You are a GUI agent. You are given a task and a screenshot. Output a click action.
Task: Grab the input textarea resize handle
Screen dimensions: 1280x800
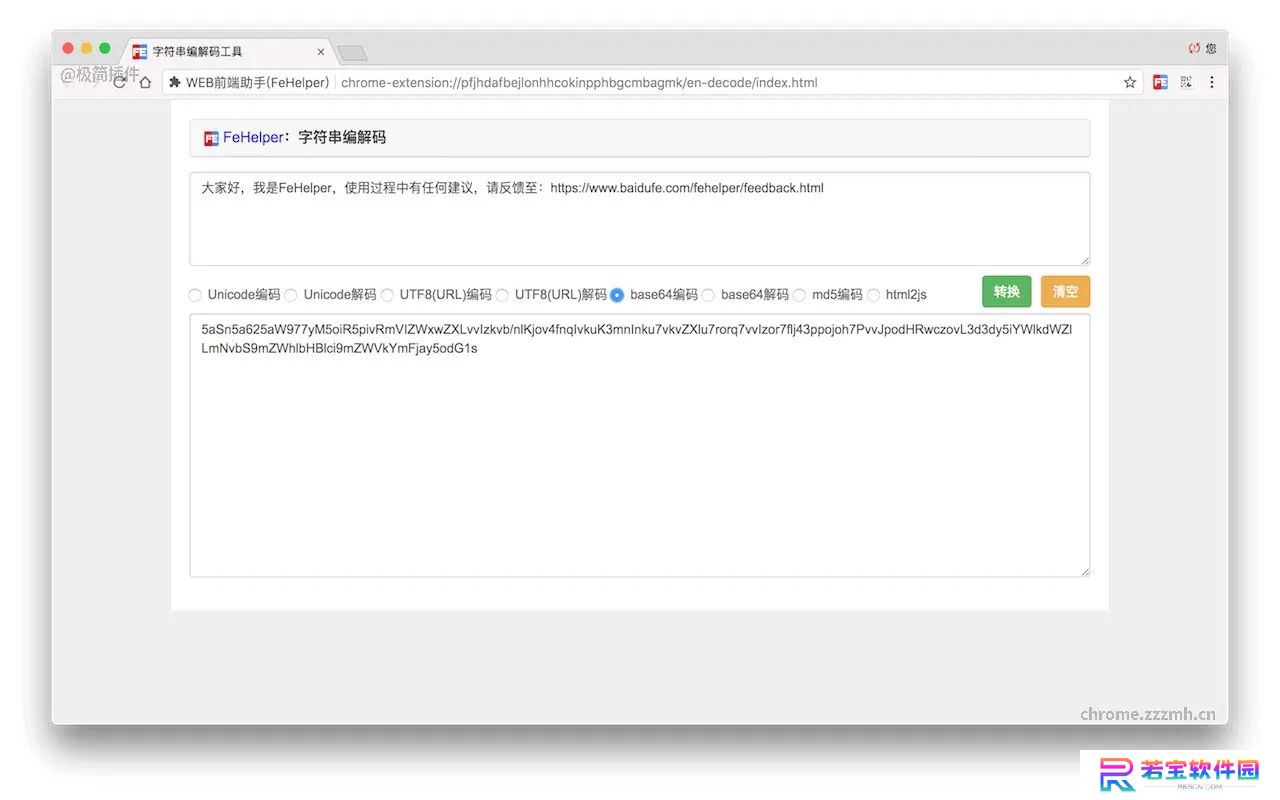1084,260
